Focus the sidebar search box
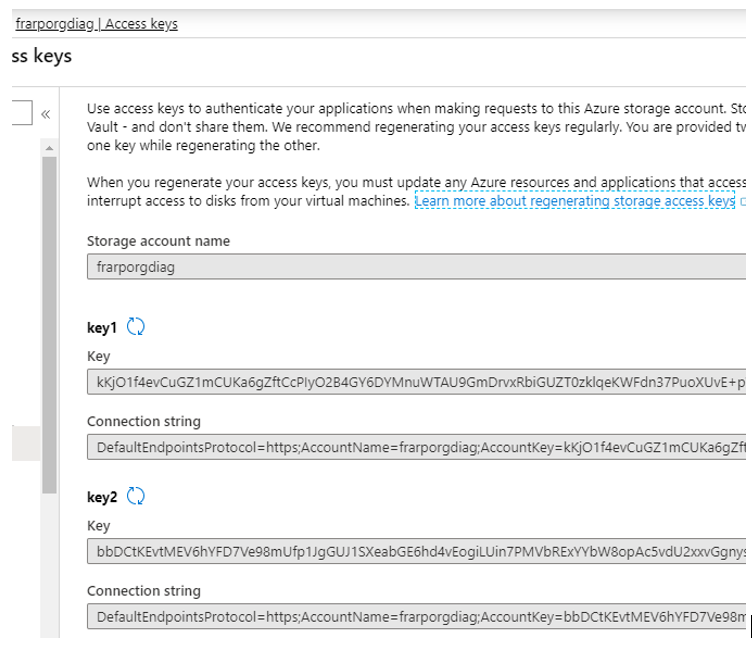 (20, 113)
